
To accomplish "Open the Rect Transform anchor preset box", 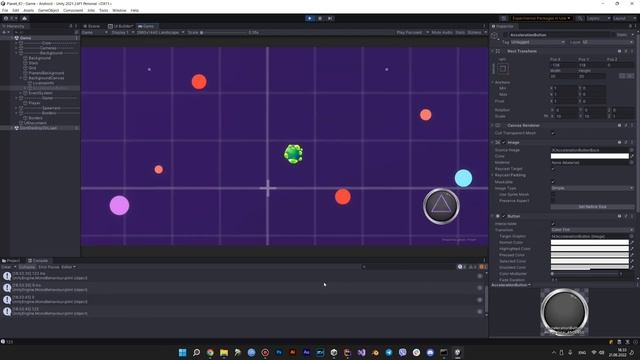I will click(x=502, y=69).
